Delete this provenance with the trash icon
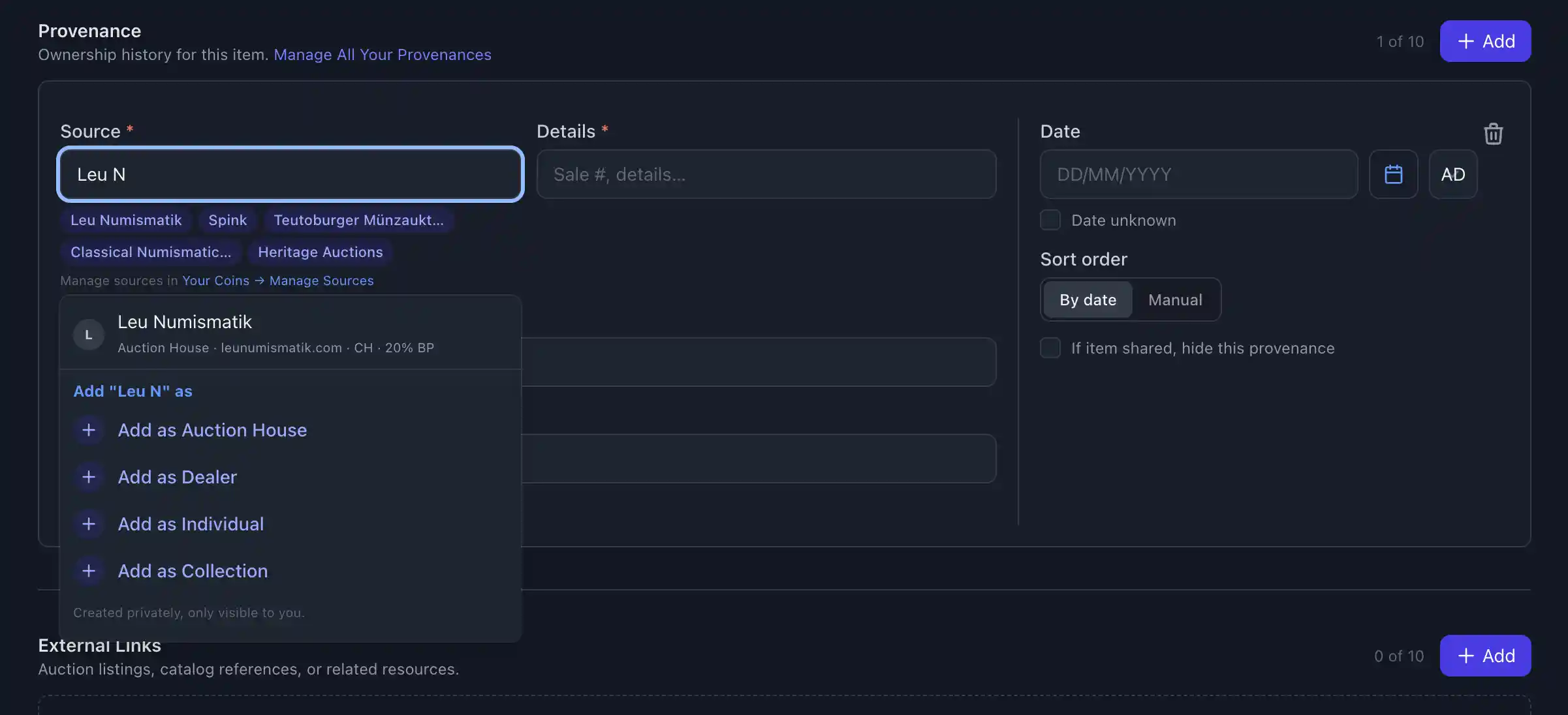The height and width of the screenshot is (715, 1568). pyautogui.click(x=1493, y=134)
